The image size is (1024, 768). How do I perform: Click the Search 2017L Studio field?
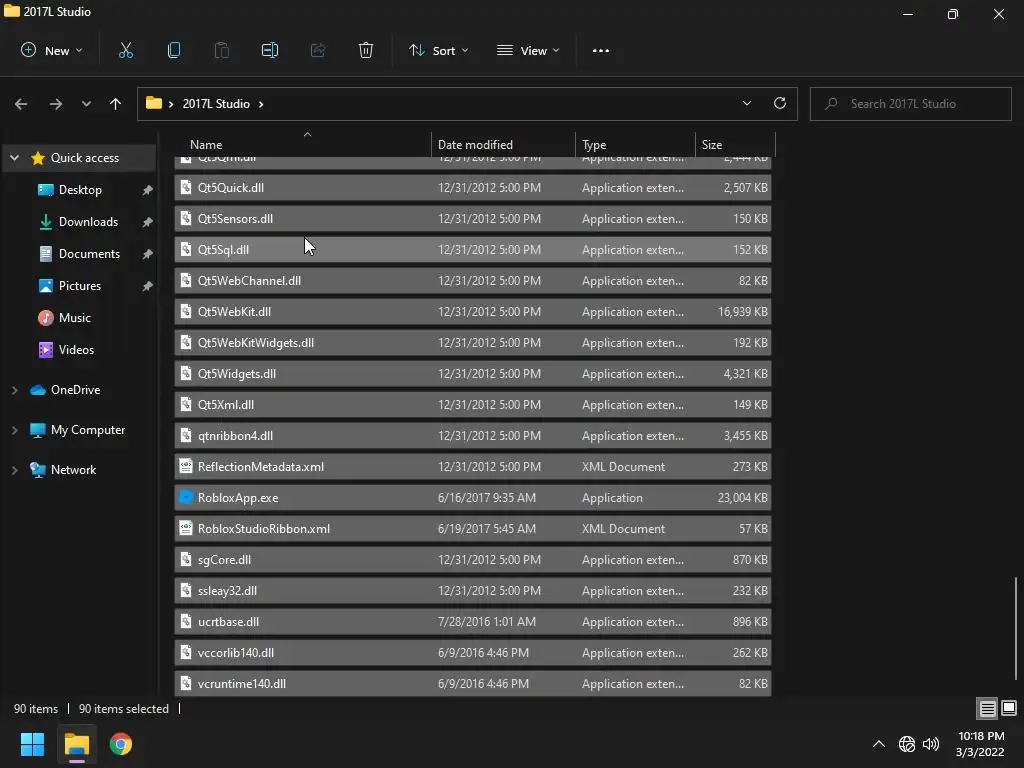coord(910,104)
